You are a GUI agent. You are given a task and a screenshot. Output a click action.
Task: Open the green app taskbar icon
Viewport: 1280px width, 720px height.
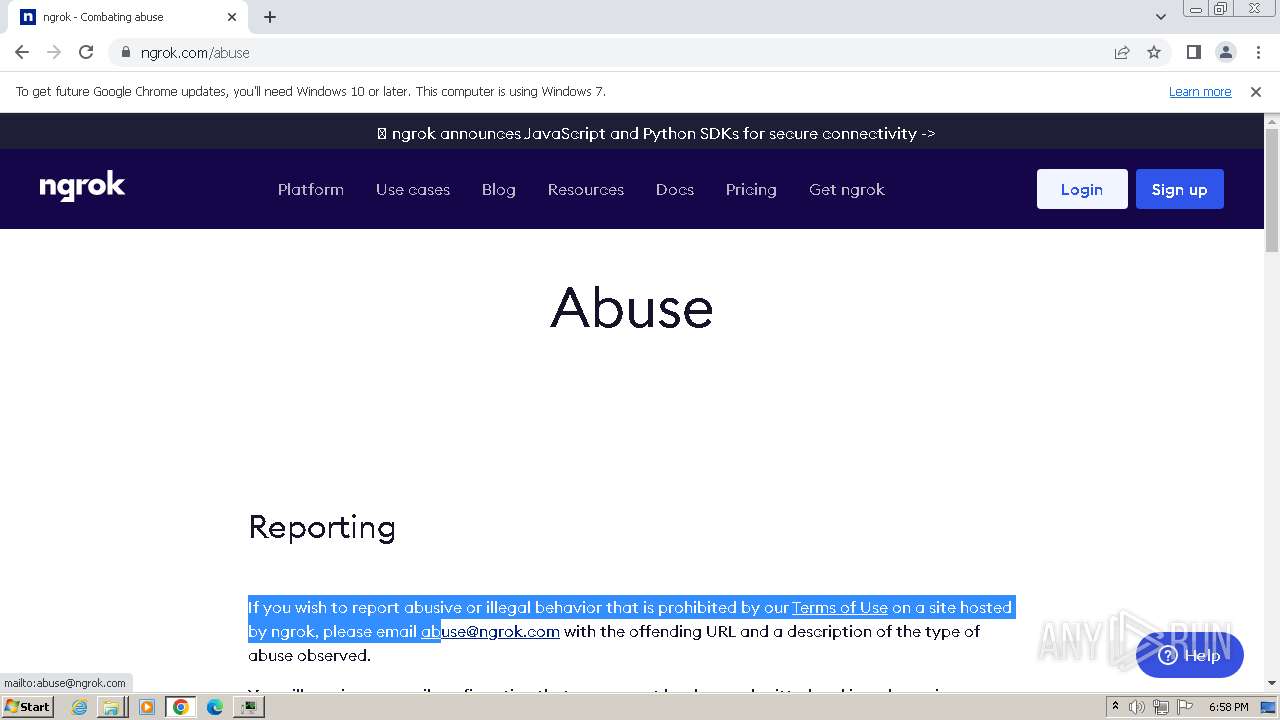point(249,707)
